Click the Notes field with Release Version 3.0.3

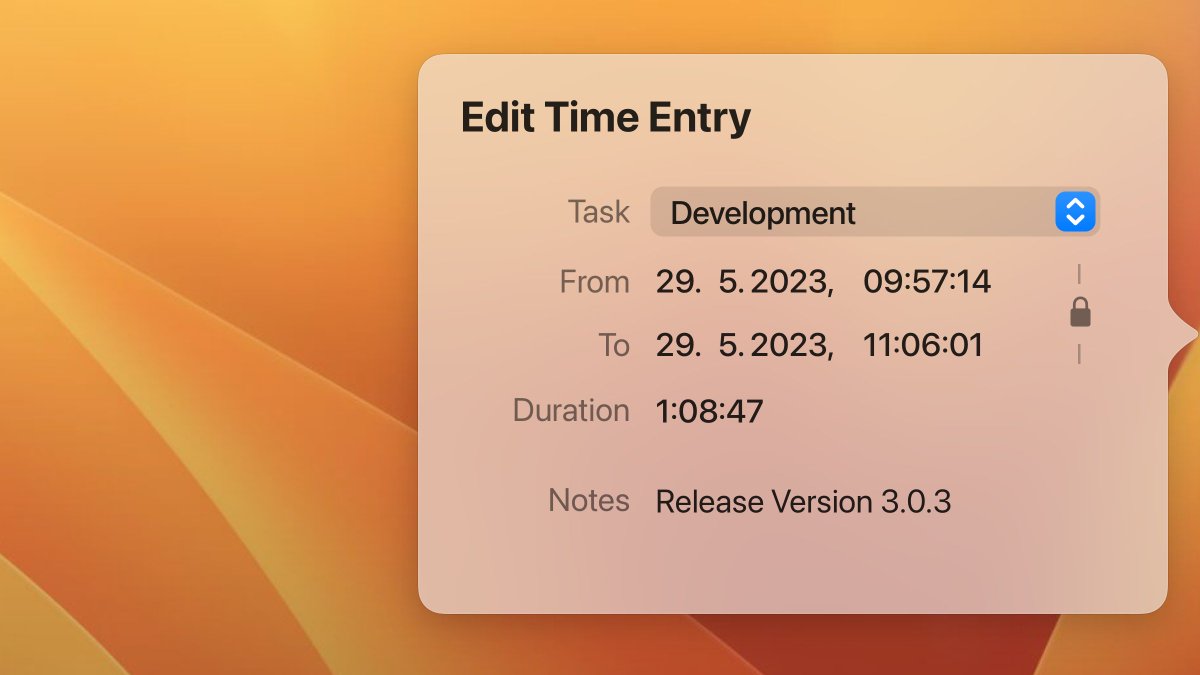pyautogui.click(x=803, y=501)
